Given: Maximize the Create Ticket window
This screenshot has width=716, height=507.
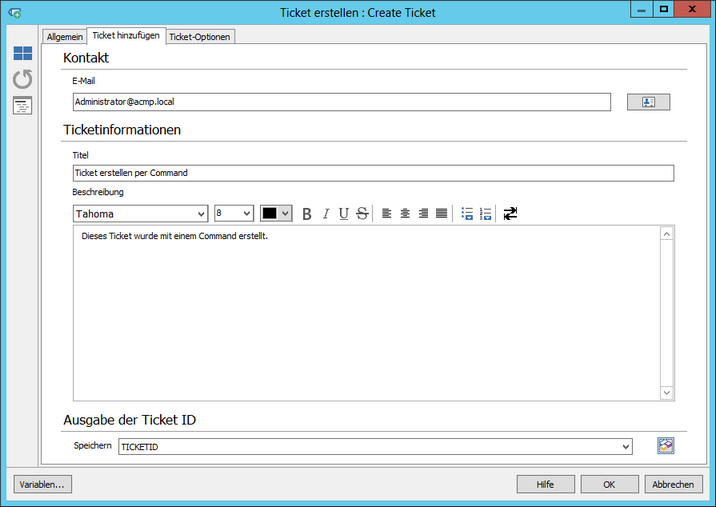Looking at the screenshot, I should [x=663, y=10].
